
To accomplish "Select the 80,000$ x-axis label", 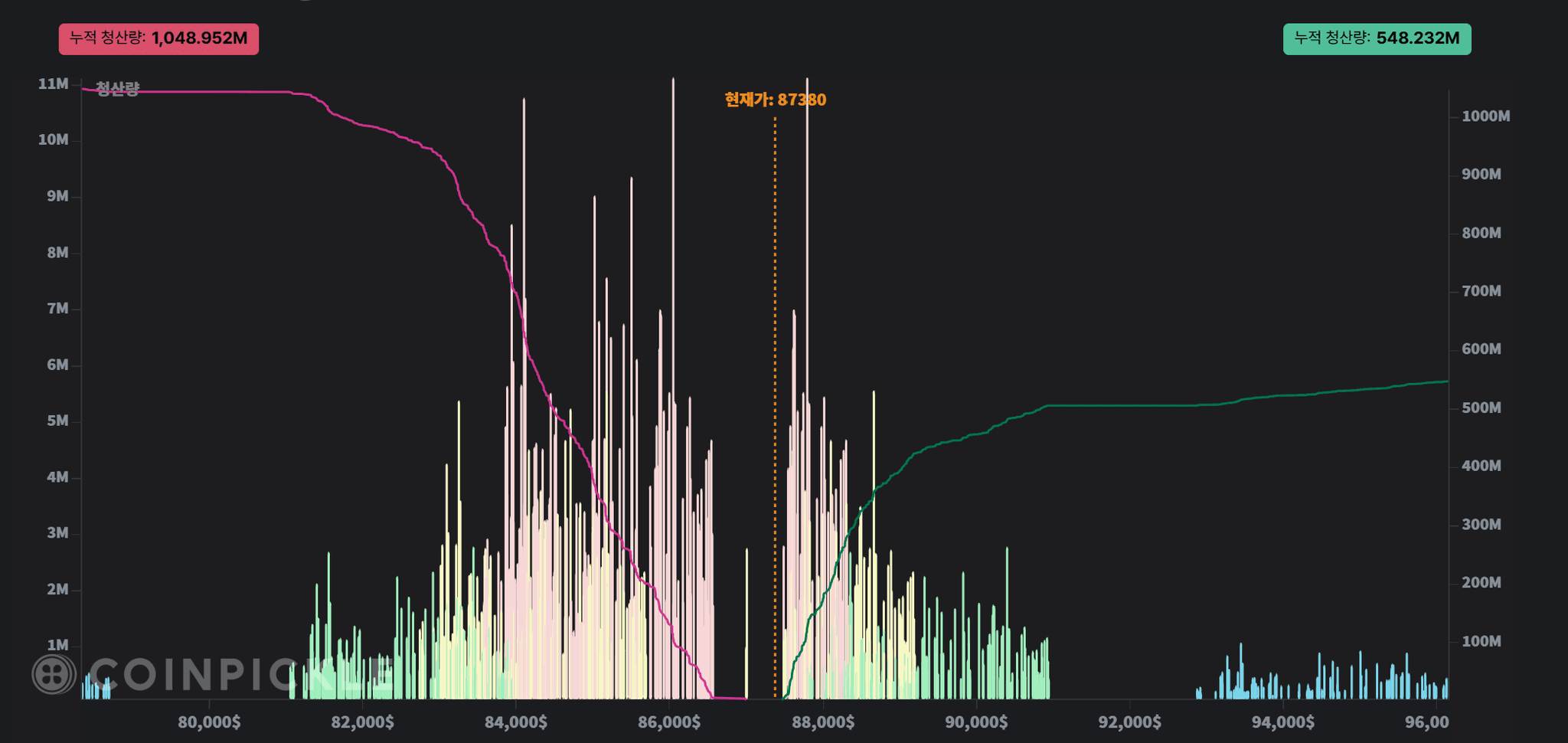I will pos(209,722).
